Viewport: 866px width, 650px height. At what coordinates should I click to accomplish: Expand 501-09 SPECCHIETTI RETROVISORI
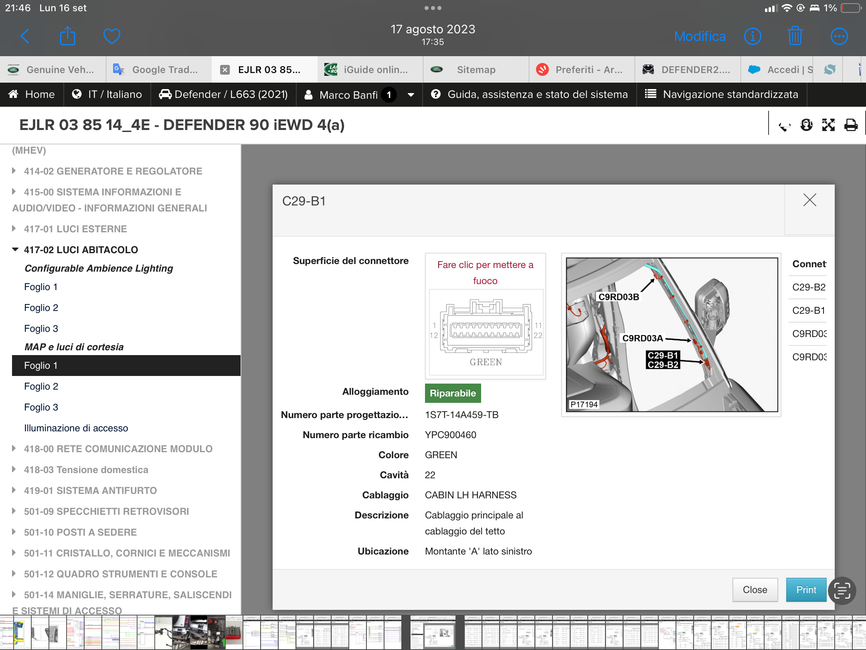tap(14, 511)
